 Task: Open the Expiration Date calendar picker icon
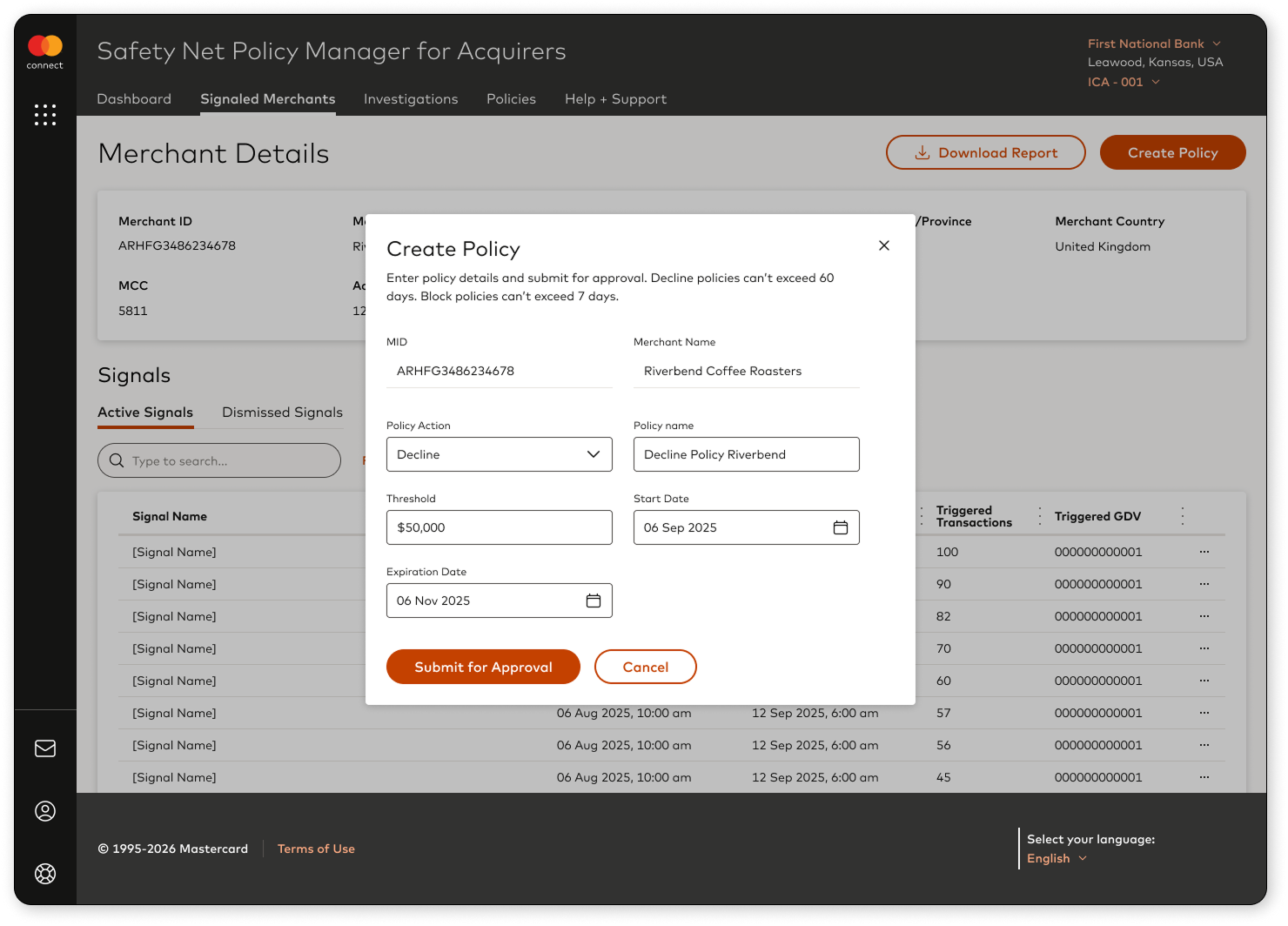(594, 601)
